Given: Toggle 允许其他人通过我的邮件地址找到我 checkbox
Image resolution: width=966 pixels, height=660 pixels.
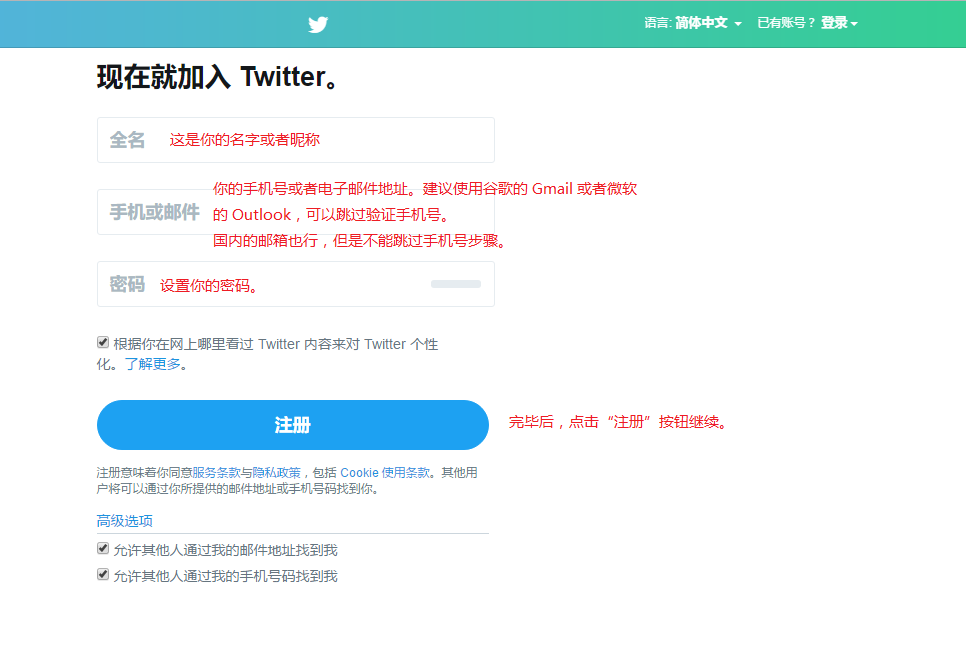Looking at the screenshot, I should click(103, 548).
